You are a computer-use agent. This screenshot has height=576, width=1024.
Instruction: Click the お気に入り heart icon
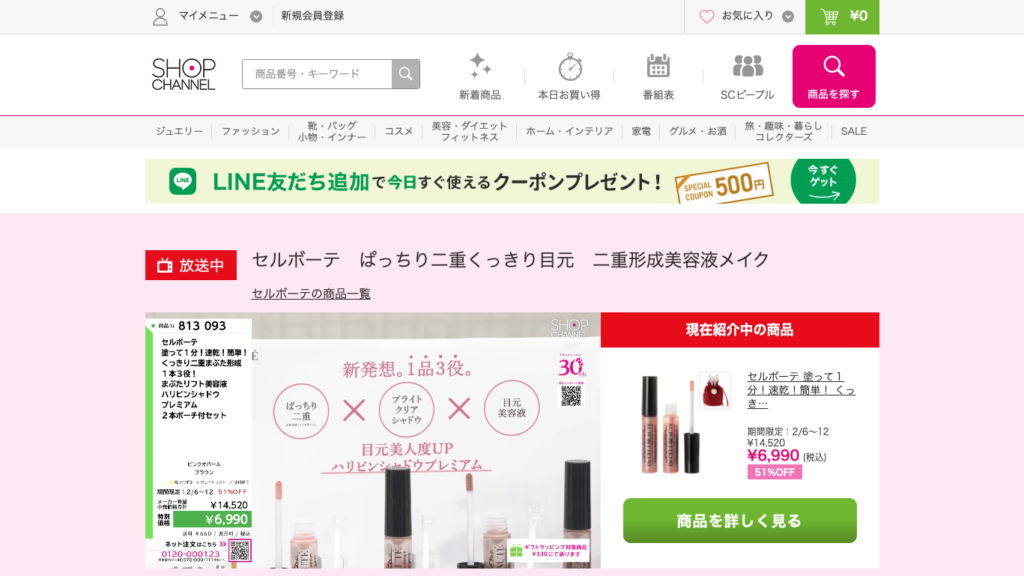pos(707,16)
